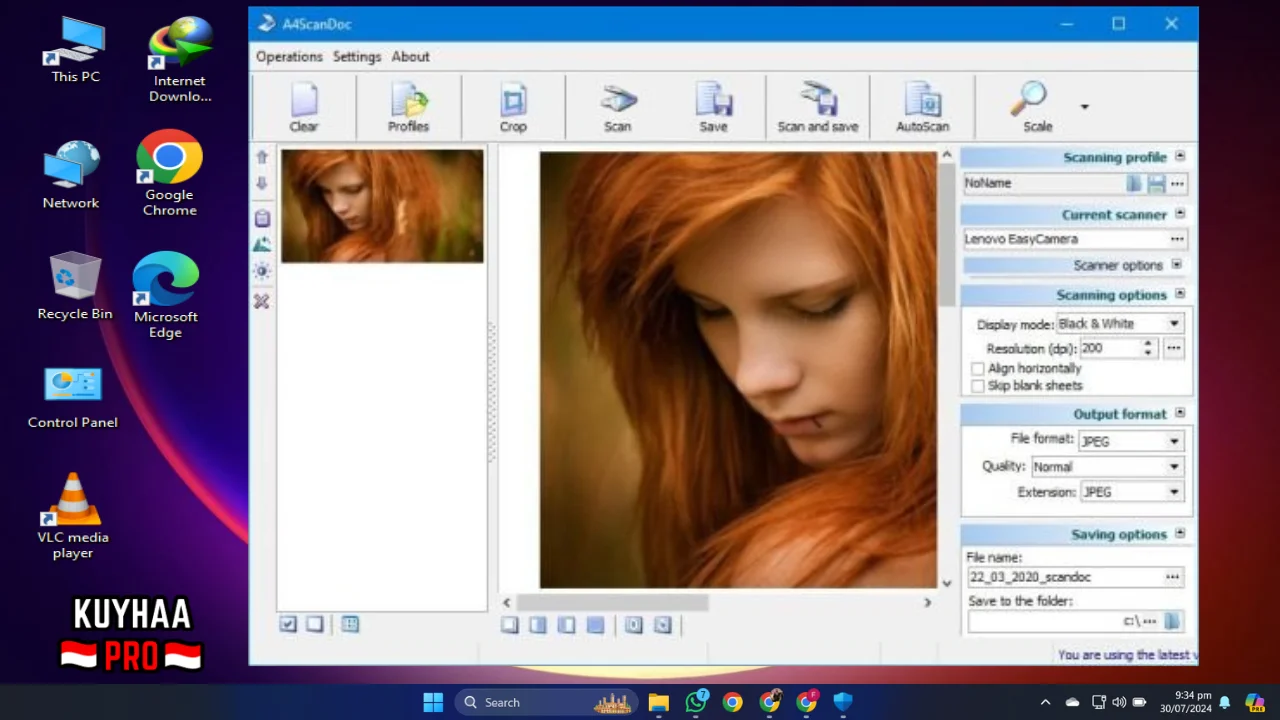The height and width of the screenshot is (720, 1280).
Task: Open the About menu
Action: 410,57
